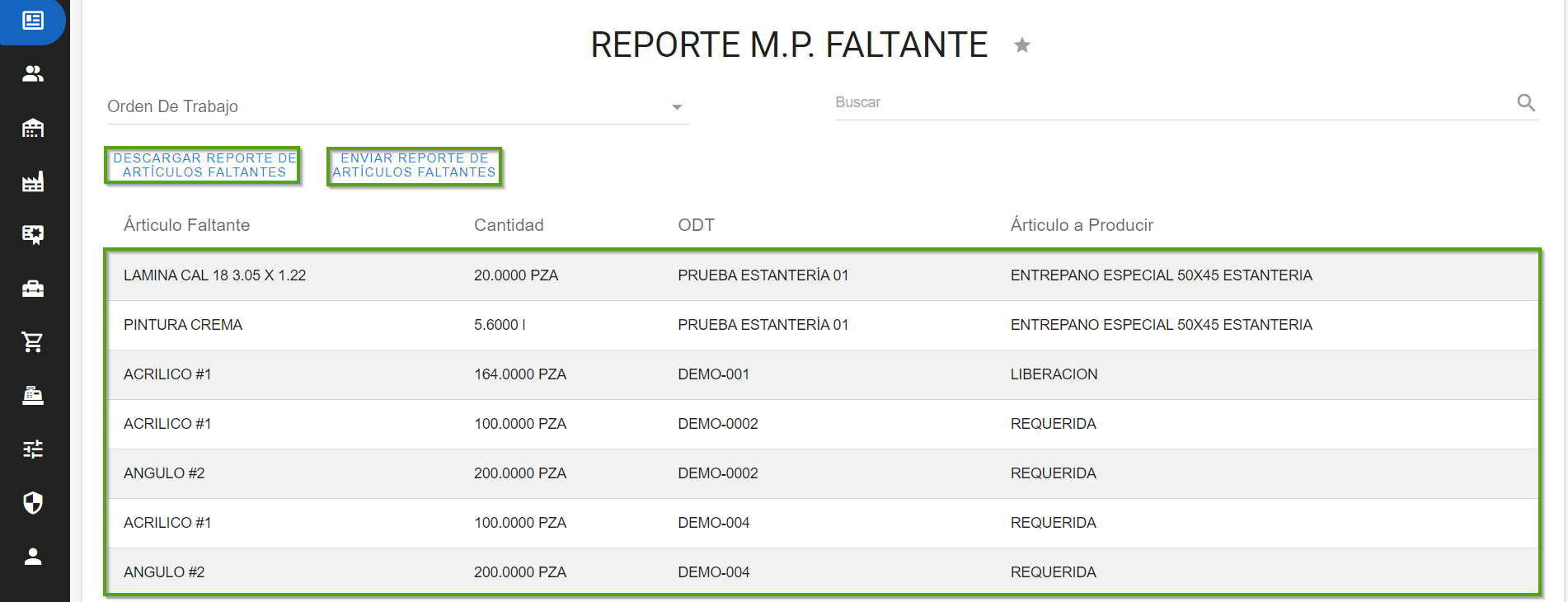Screen dimensions: 1568x602
Task: Open the toolbox sidebar icon
Action: [33, 289]
